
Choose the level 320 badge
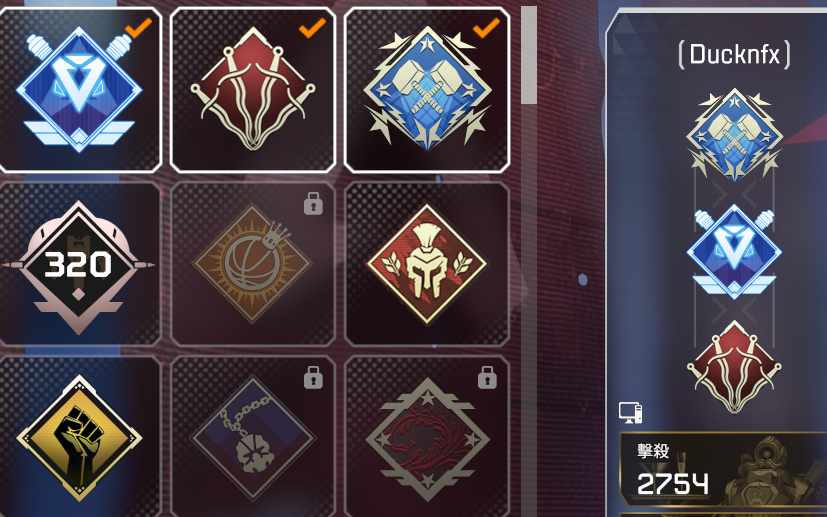(80, 264)
